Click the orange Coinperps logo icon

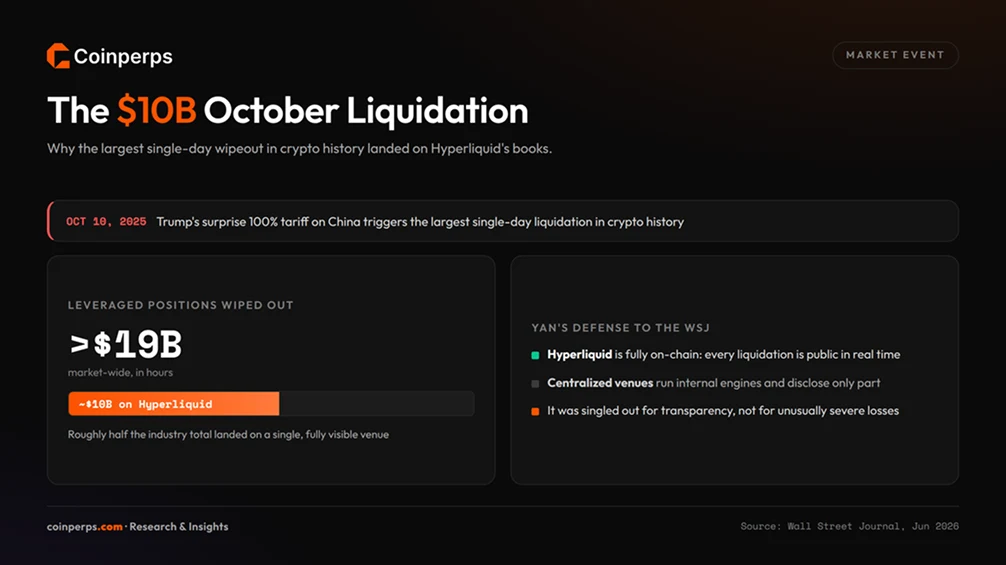click(58, 56)
